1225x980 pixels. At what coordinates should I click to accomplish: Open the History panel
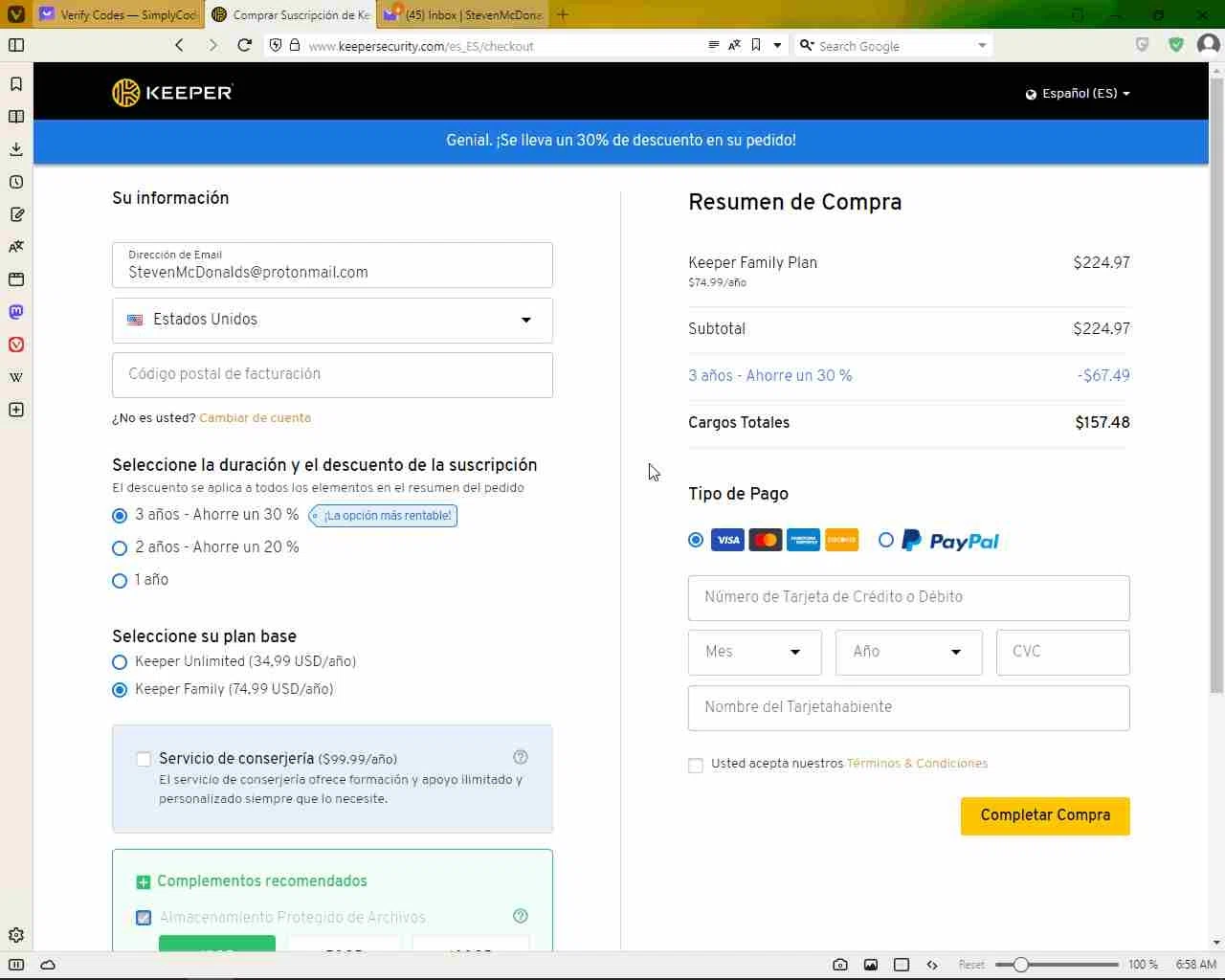coord(16,182)
